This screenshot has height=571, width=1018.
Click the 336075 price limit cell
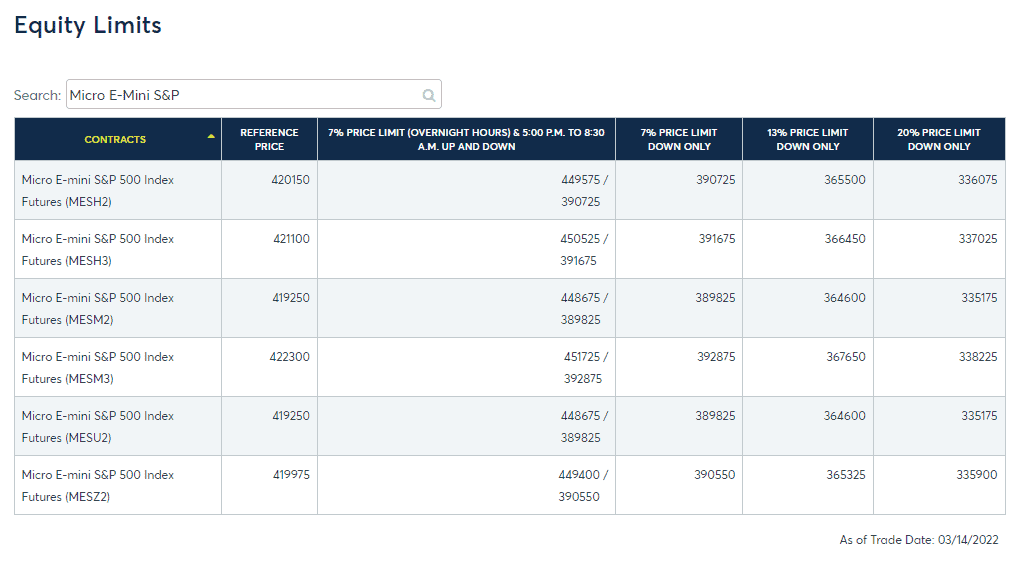(x=977, y=180)
